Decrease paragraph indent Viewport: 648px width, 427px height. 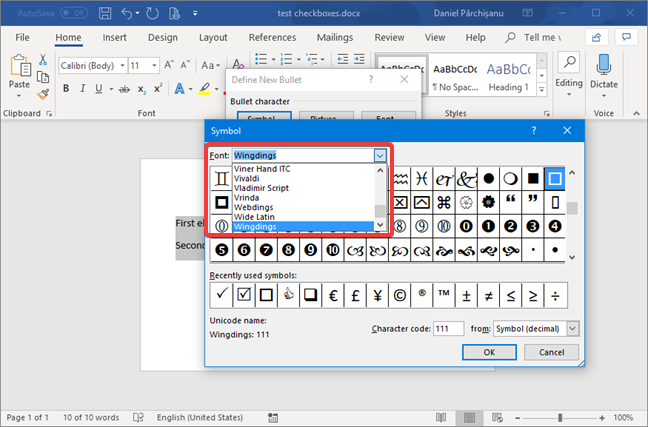343,59
